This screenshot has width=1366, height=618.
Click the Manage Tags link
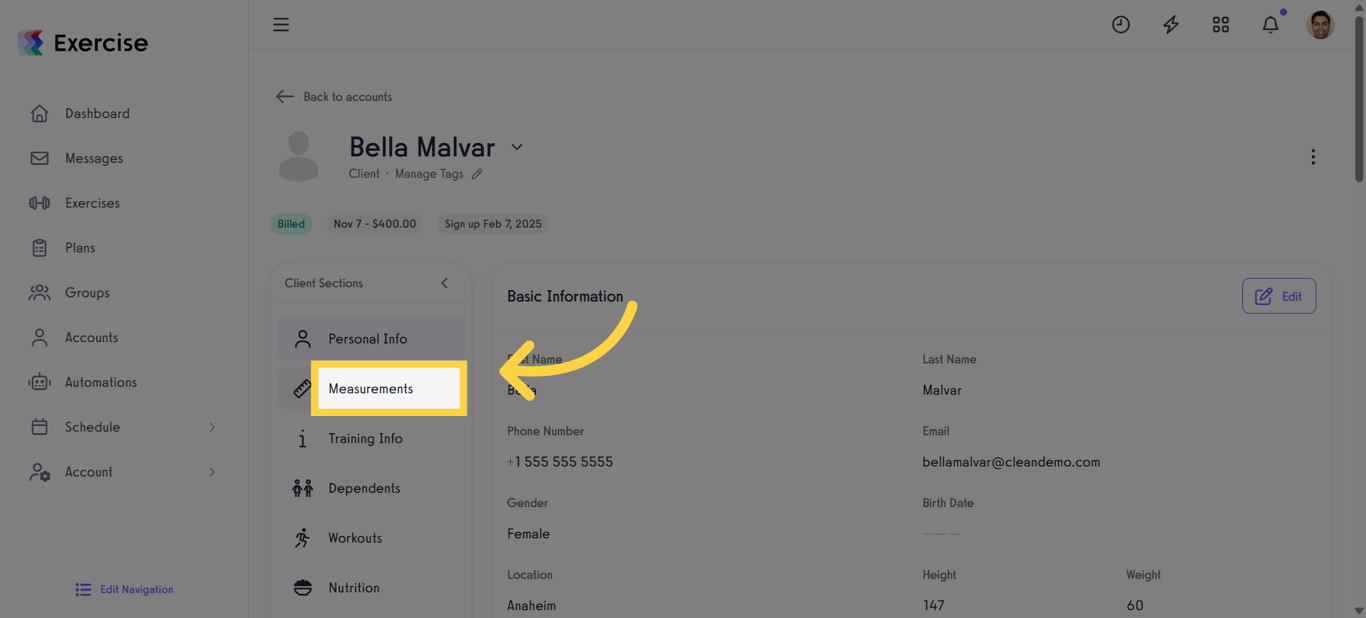tap(429, 174)
